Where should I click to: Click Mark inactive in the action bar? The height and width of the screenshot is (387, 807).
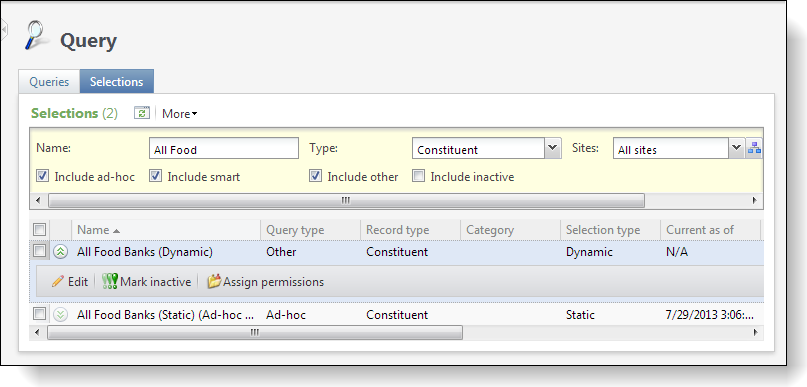[x=147, y=282]
